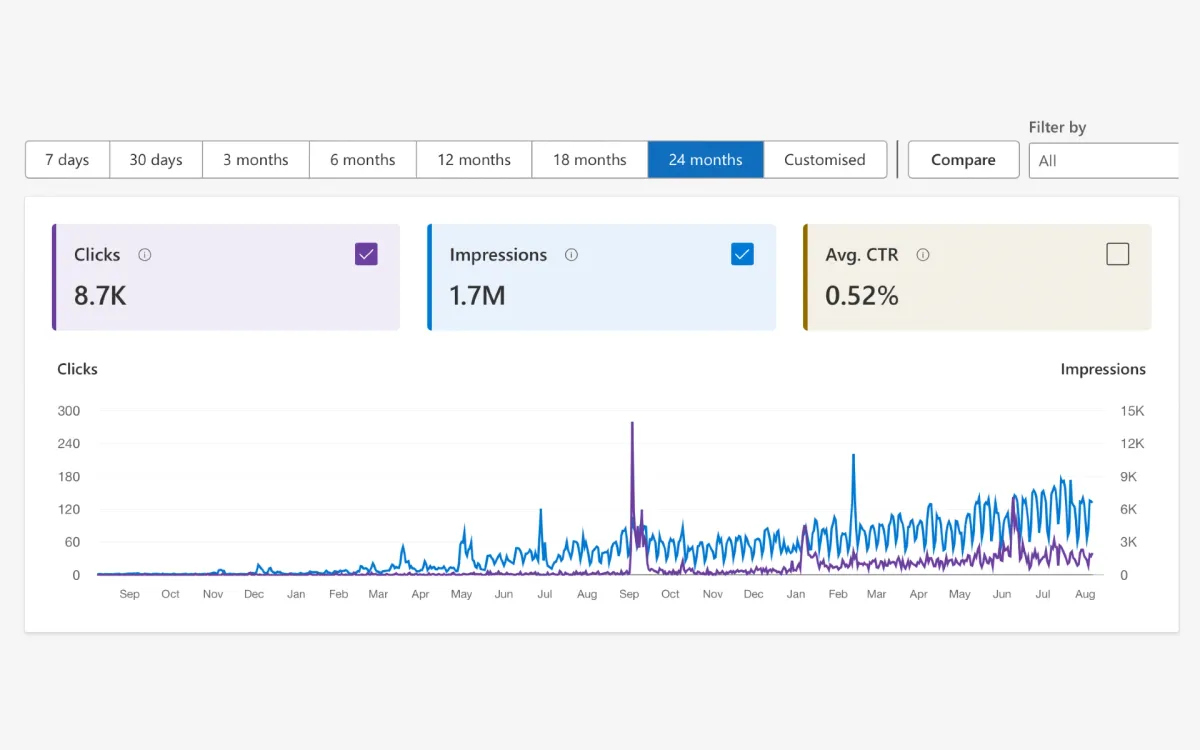This screenshot has height=750, width=1200.
Task: Switch to the 30 days view
Action: coord(155,160)
